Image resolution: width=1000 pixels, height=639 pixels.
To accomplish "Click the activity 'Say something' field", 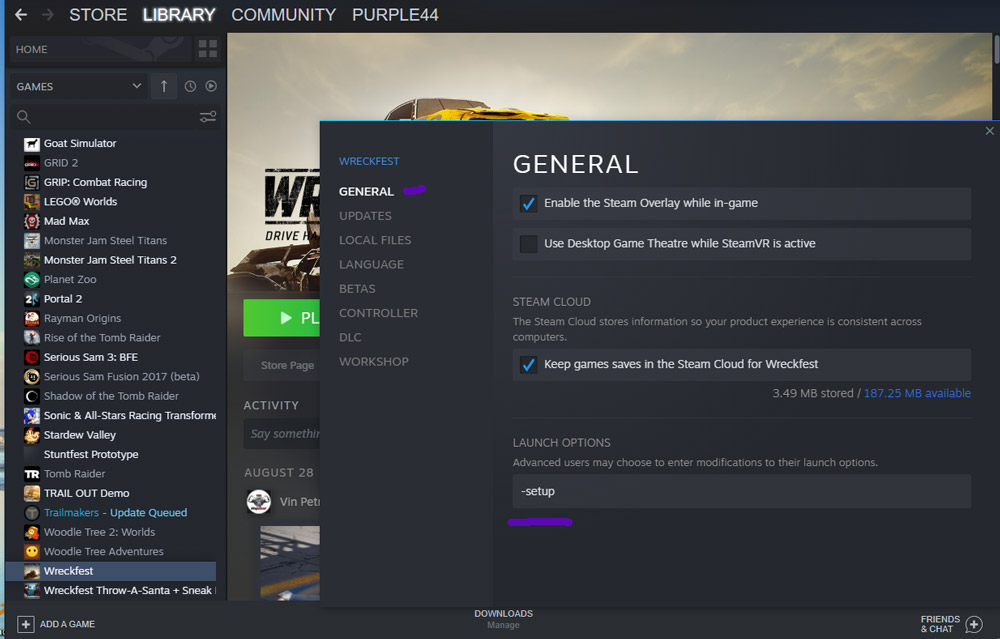I will coord(281,434).
